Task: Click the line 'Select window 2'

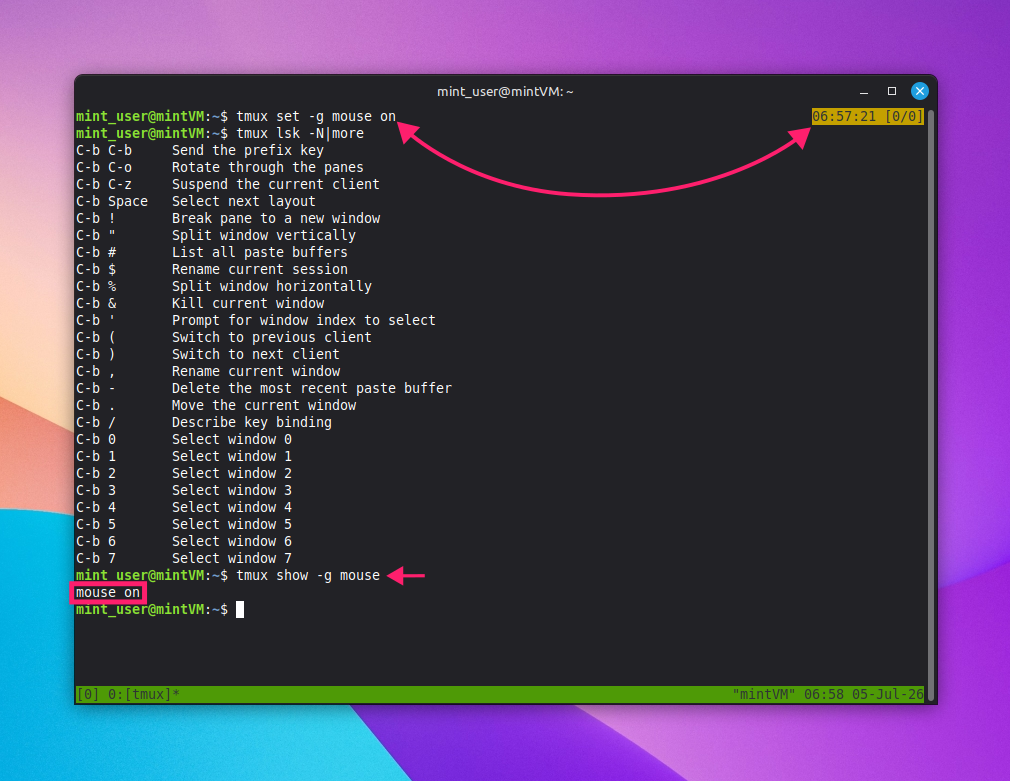Action: click(231, 473)
